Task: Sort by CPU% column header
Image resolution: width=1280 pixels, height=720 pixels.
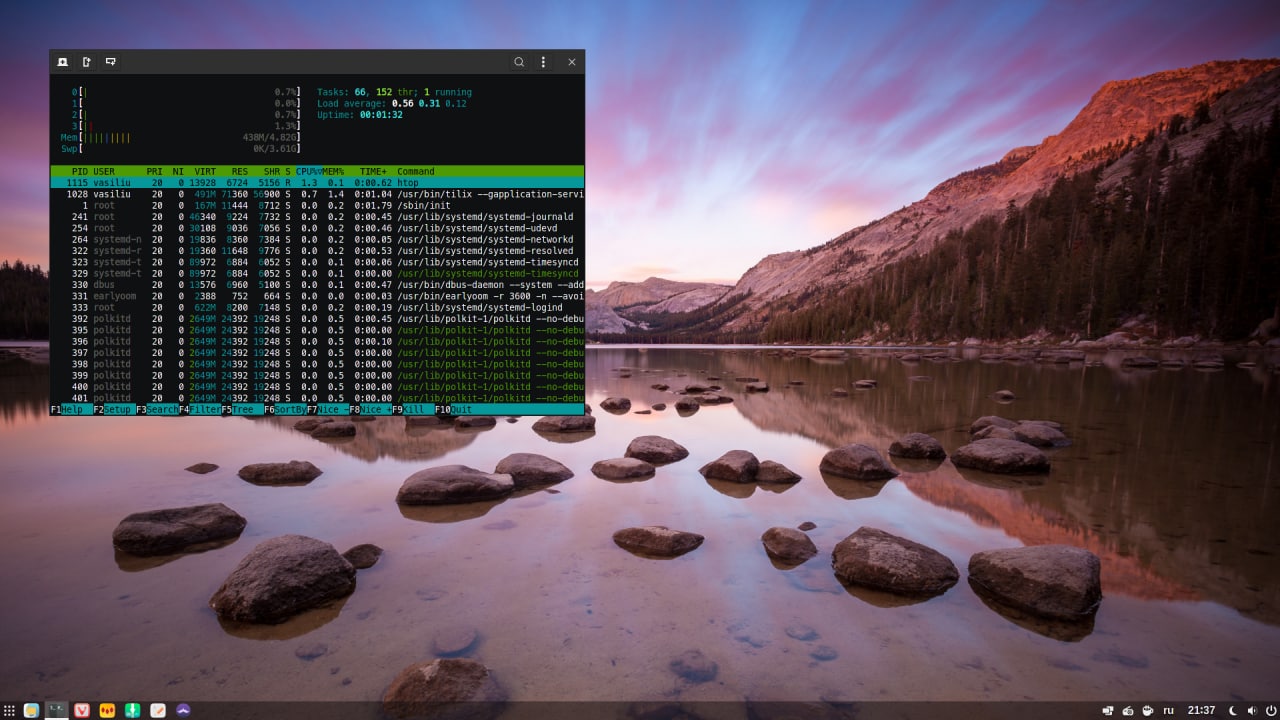Action: (x=307, y=171)
